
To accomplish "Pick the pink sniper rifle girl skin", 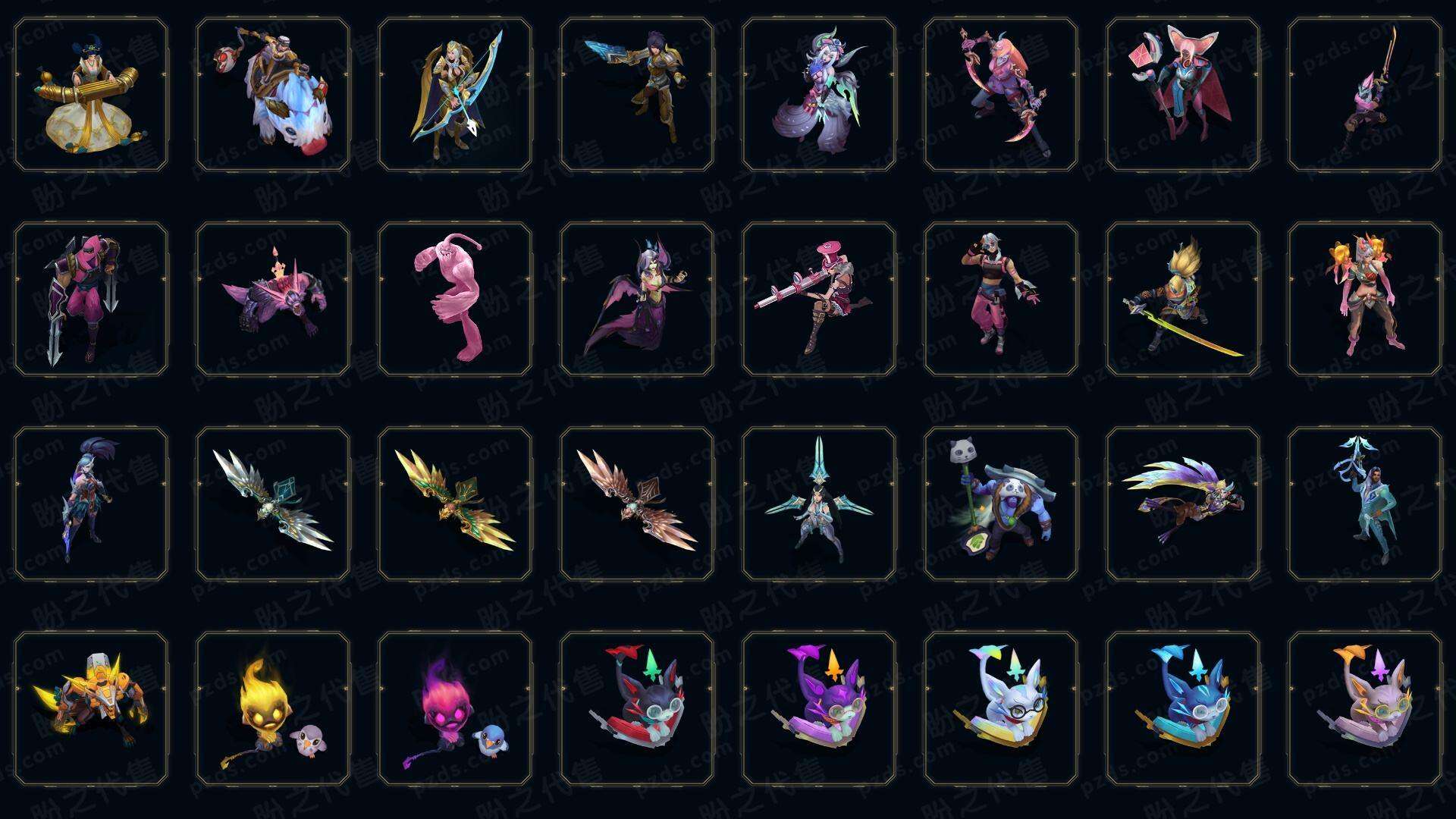I will tap(819, 299).
